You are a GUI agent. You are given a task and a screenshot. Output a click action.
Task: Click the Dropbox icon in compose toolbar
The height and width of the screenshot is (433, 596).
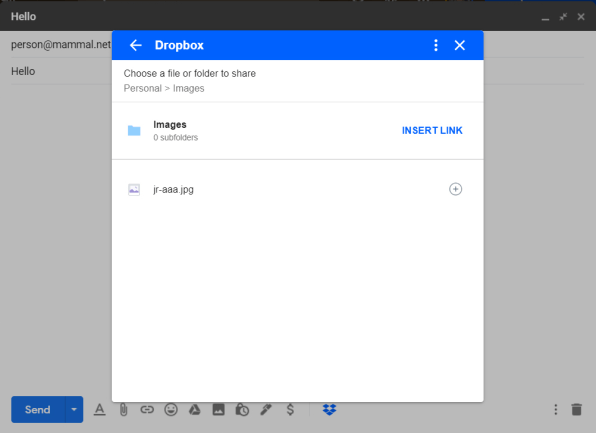click(x=329, y=409)
